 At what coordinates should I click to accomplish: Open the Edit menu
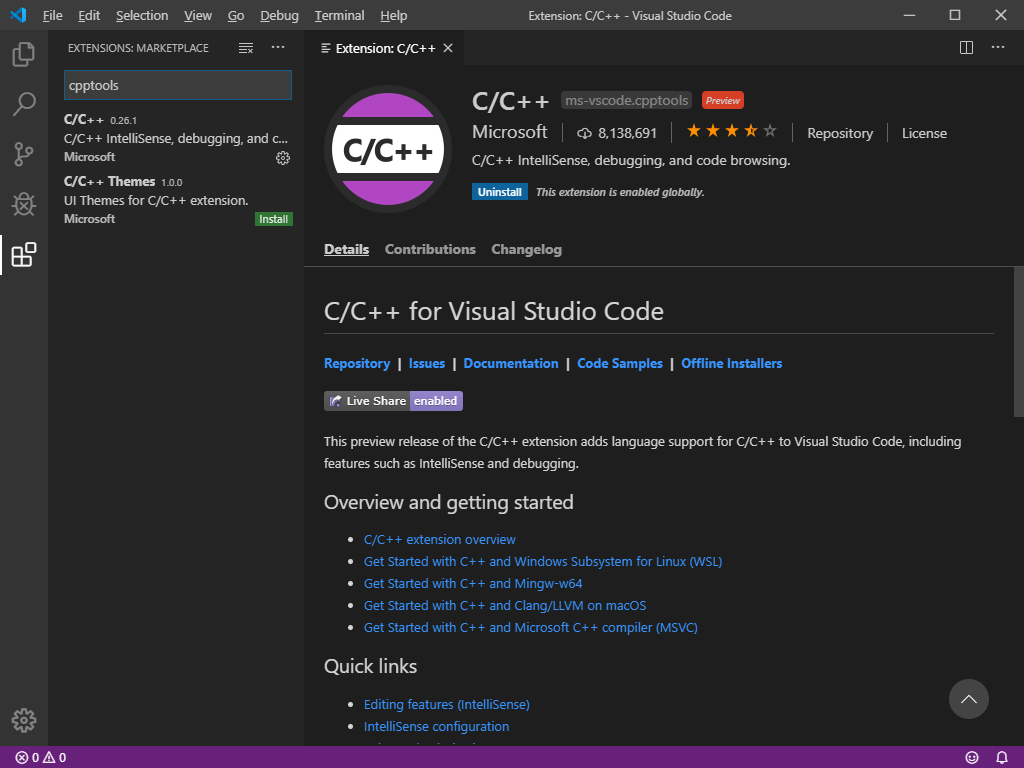point(89,15)
